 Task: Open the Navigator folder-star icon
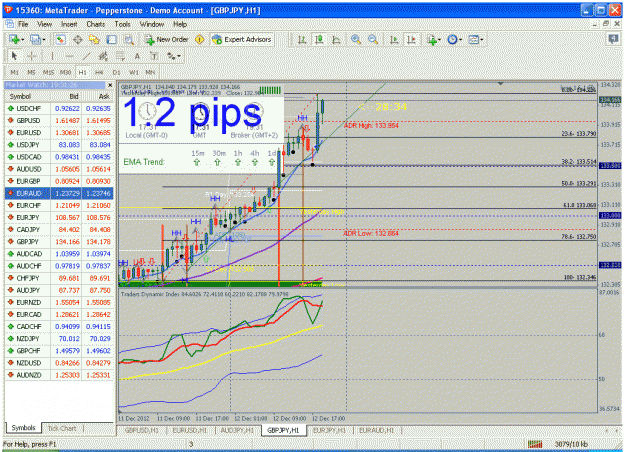click(x=94, y=39)
